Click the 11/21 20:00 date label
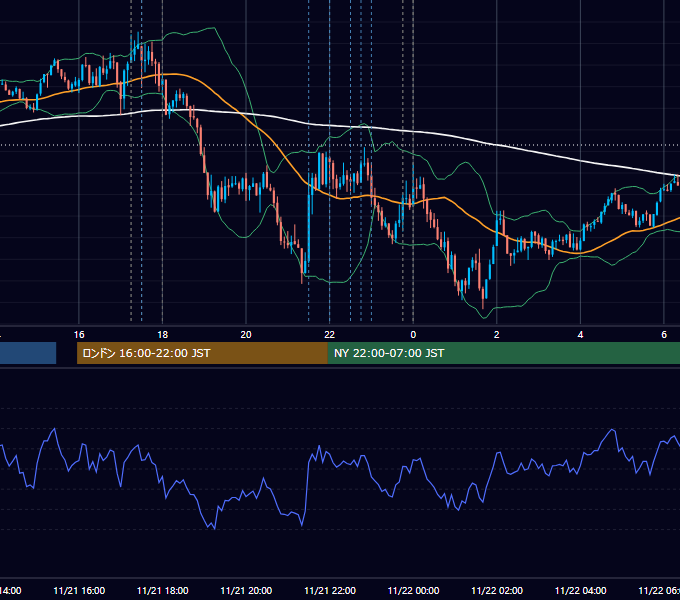Screen dimensions: 680x600 click(x=246, y=590)
